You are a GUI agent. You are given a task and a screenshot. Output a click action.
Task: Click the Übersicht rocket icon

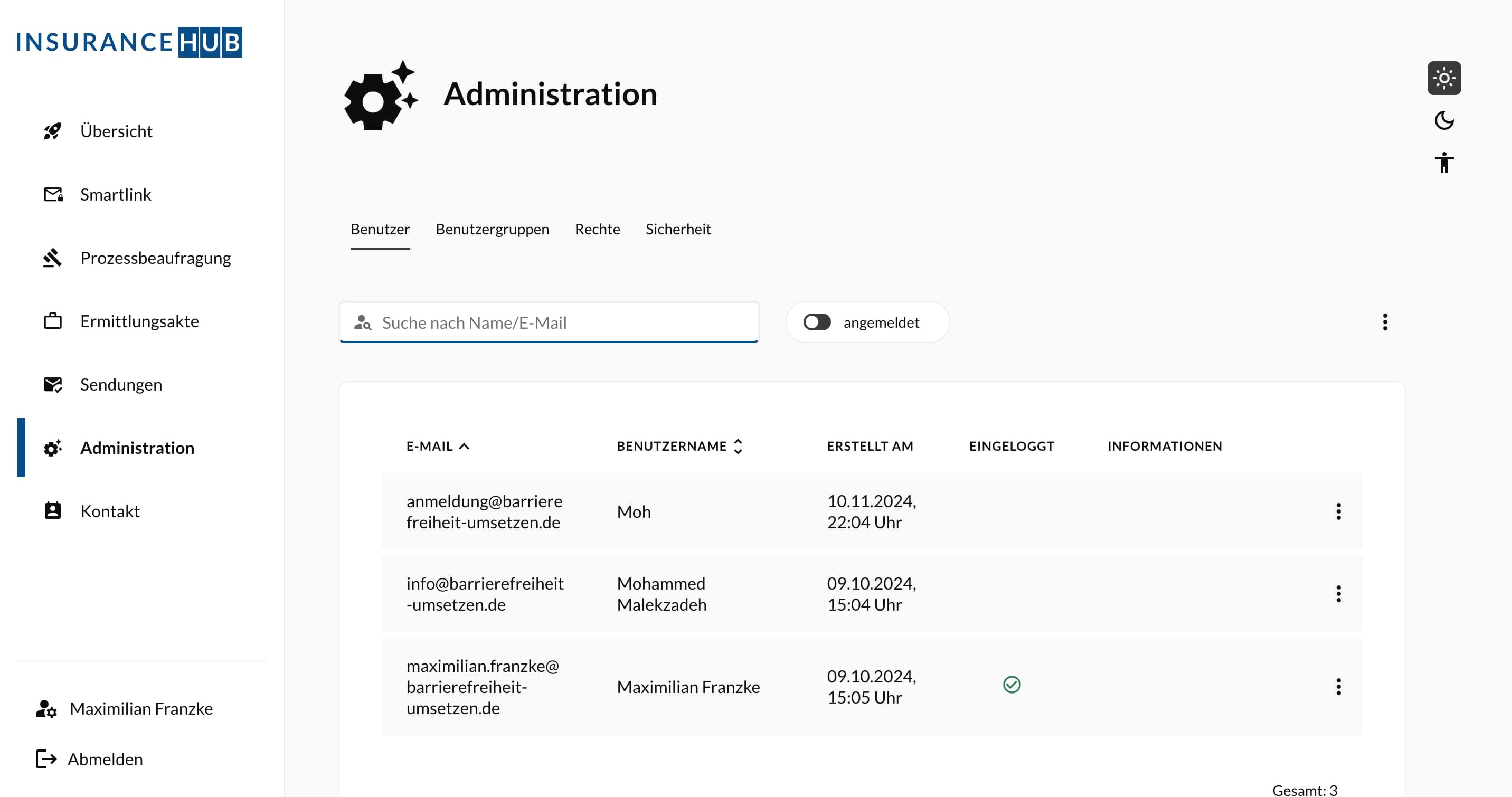(53, 131)
